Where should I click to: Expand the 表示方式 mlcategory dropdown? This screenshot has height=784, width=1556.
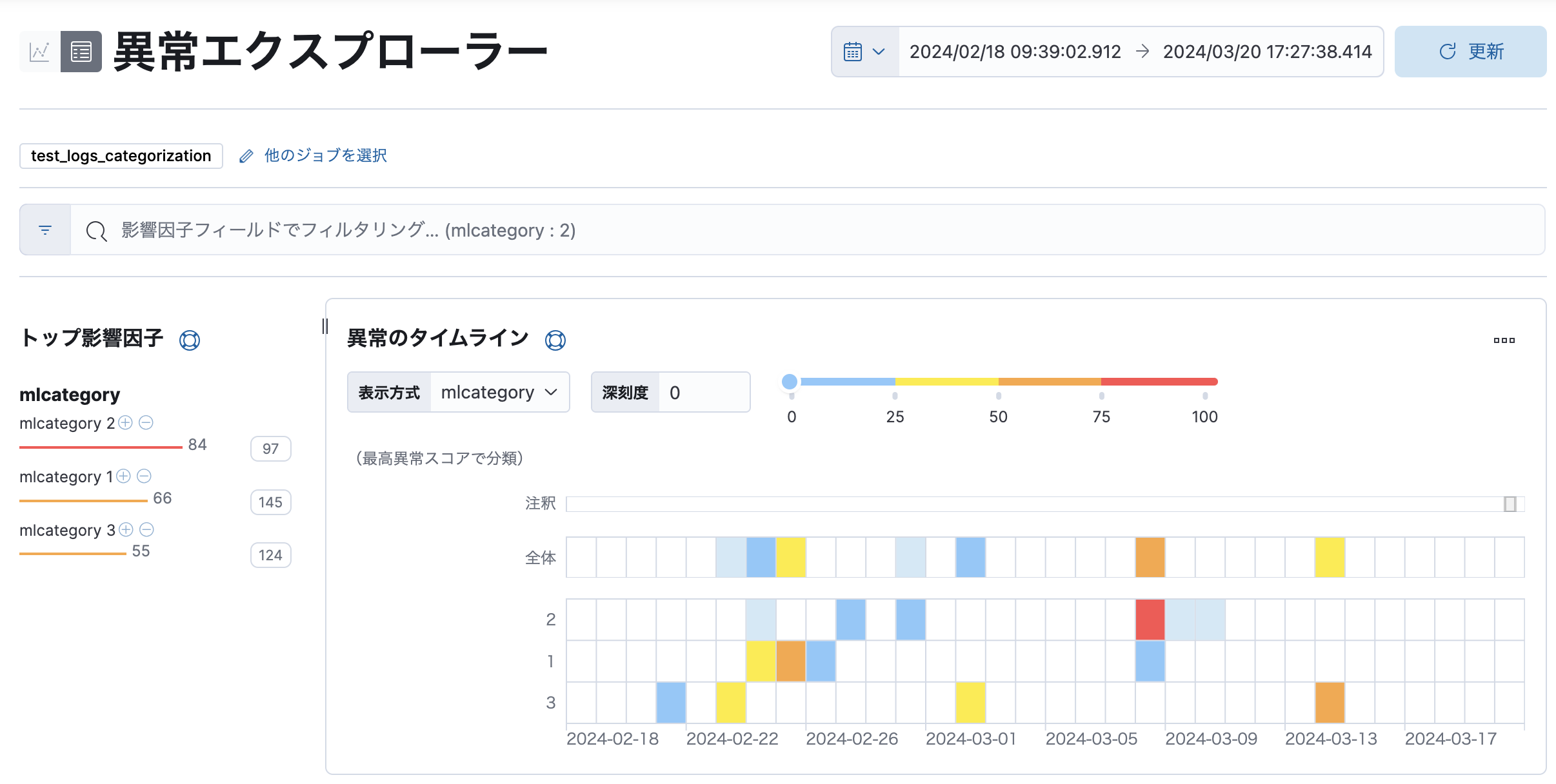[499, 392]
